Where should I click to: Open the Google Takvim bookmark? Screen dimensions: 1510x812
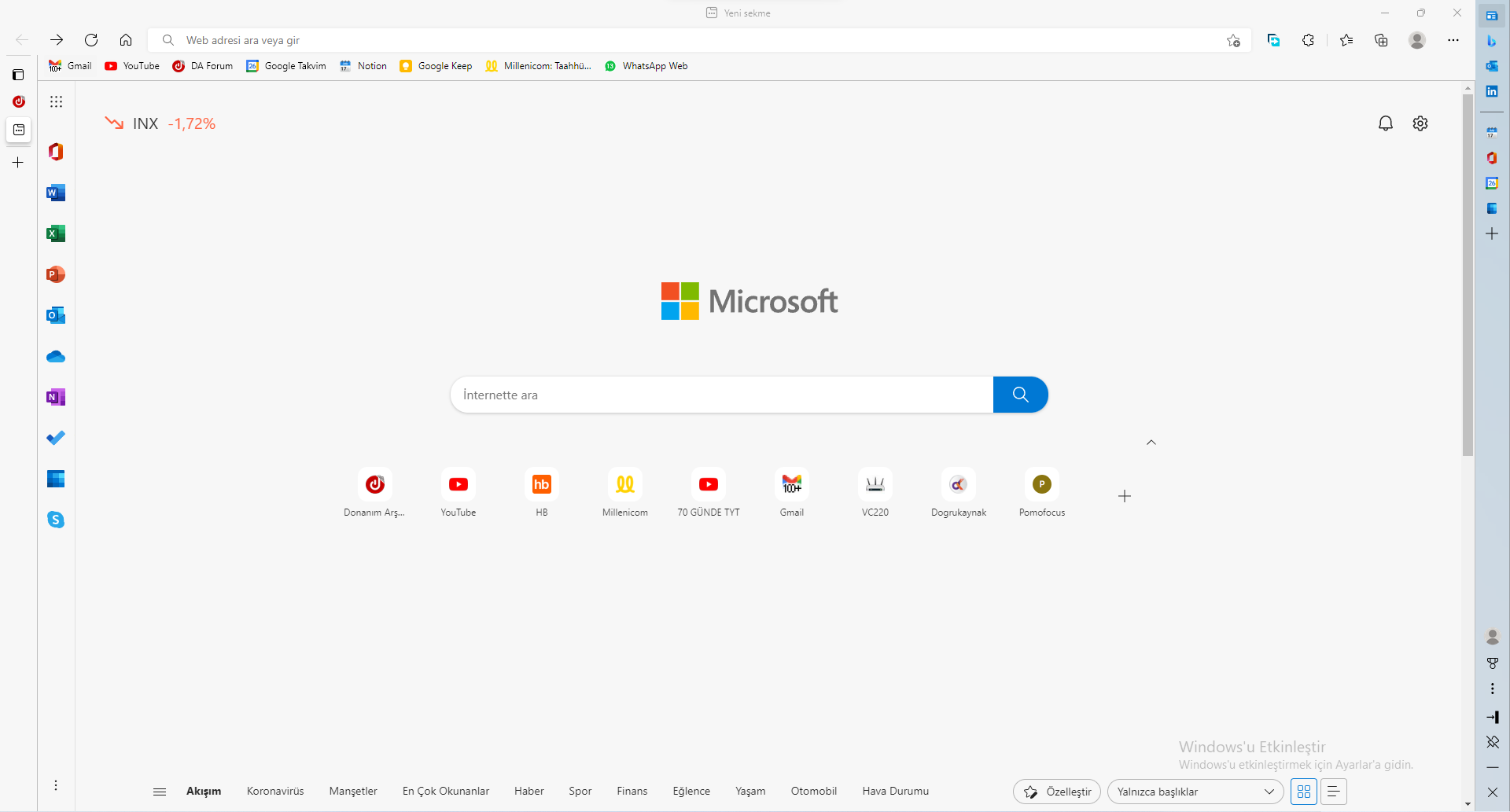point(286,66)
